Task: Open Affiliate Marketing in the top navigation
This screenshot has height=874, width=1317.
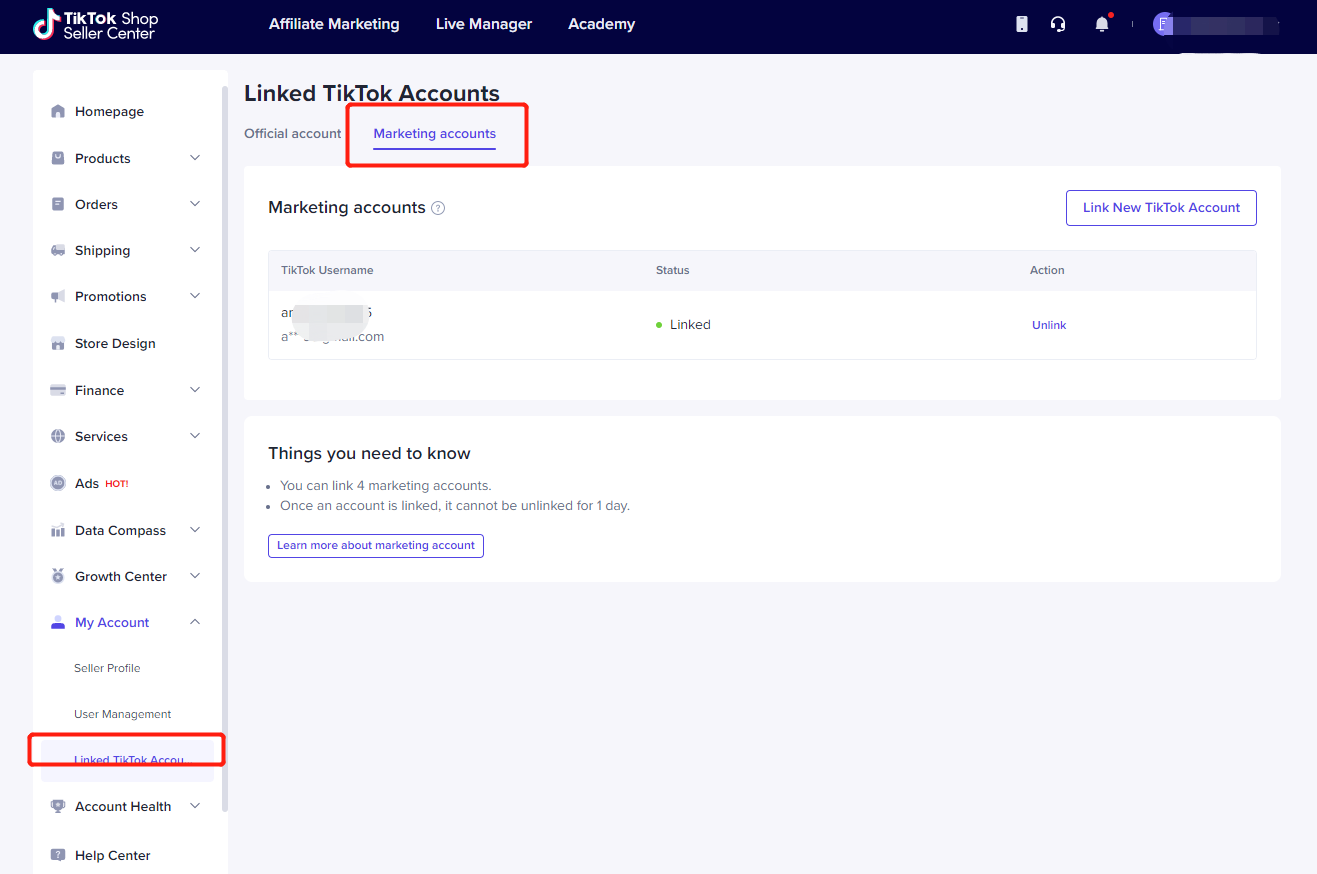Action: coord(334,24)
